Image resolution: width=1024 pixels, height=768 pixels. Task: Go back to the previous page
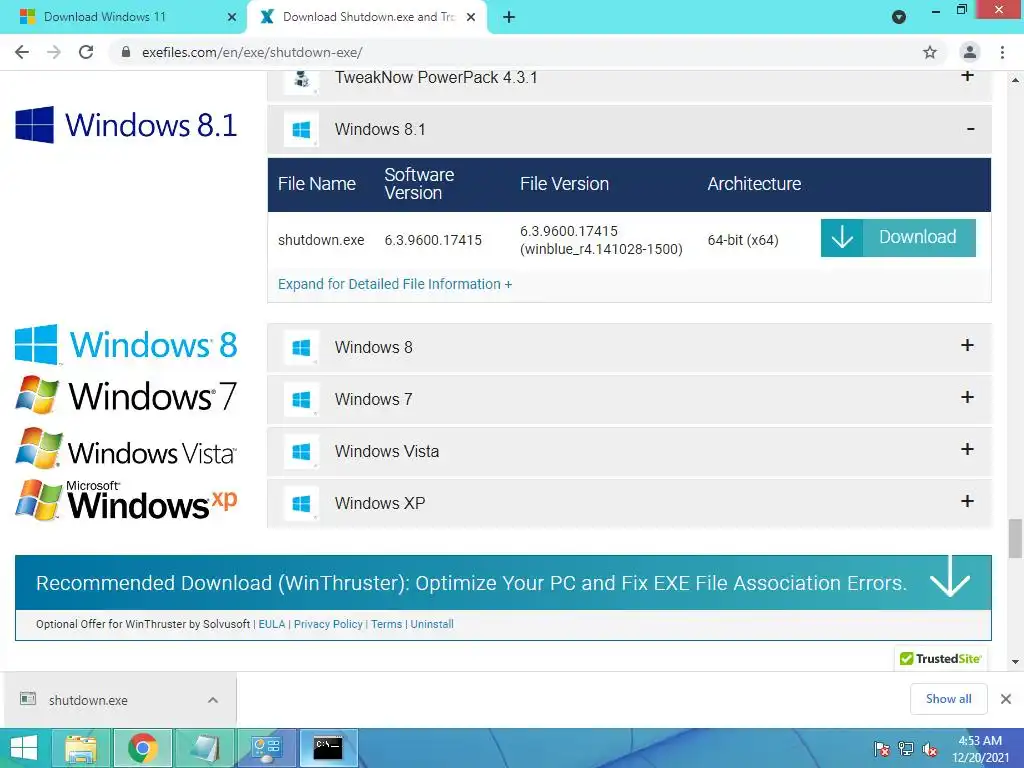[22, 52]
